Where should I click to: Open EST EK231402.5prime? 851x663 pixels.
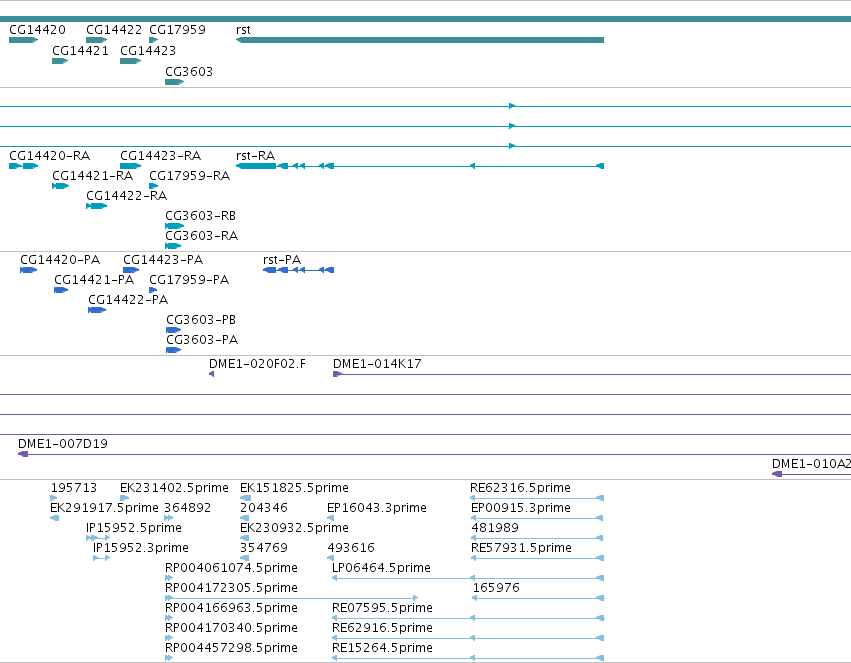coord(174,488)
